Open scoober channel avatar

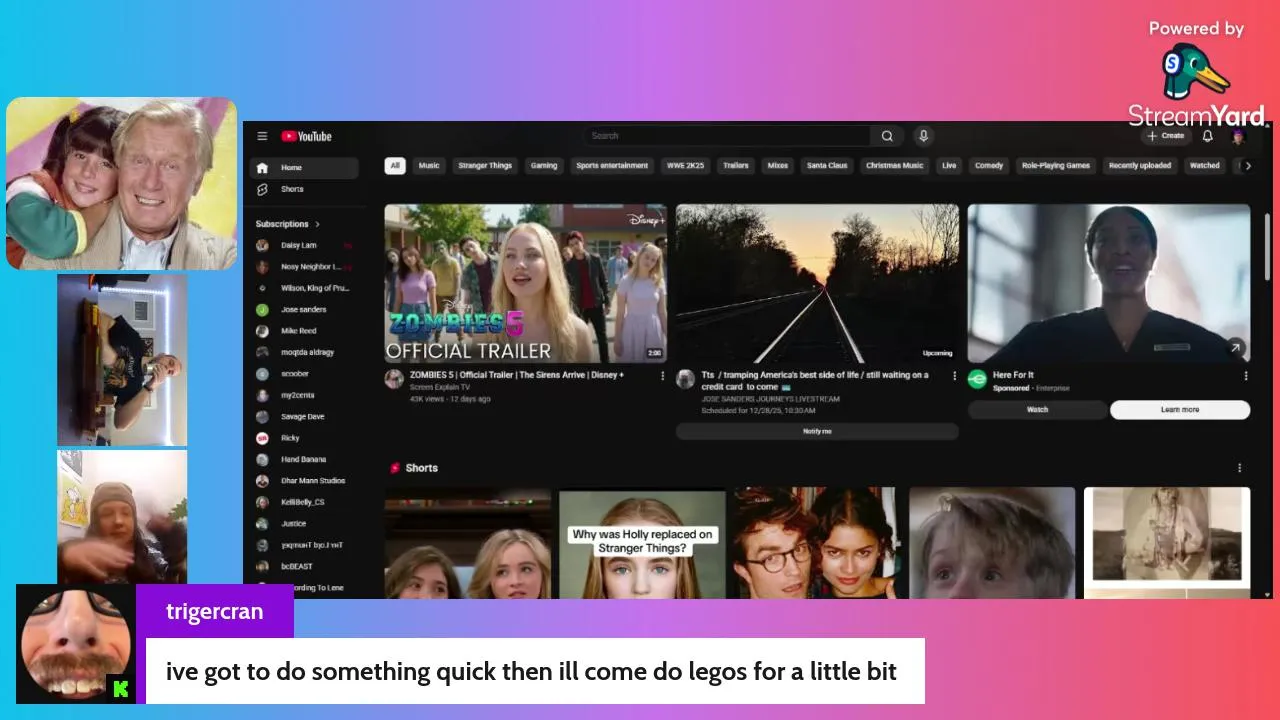262,374
